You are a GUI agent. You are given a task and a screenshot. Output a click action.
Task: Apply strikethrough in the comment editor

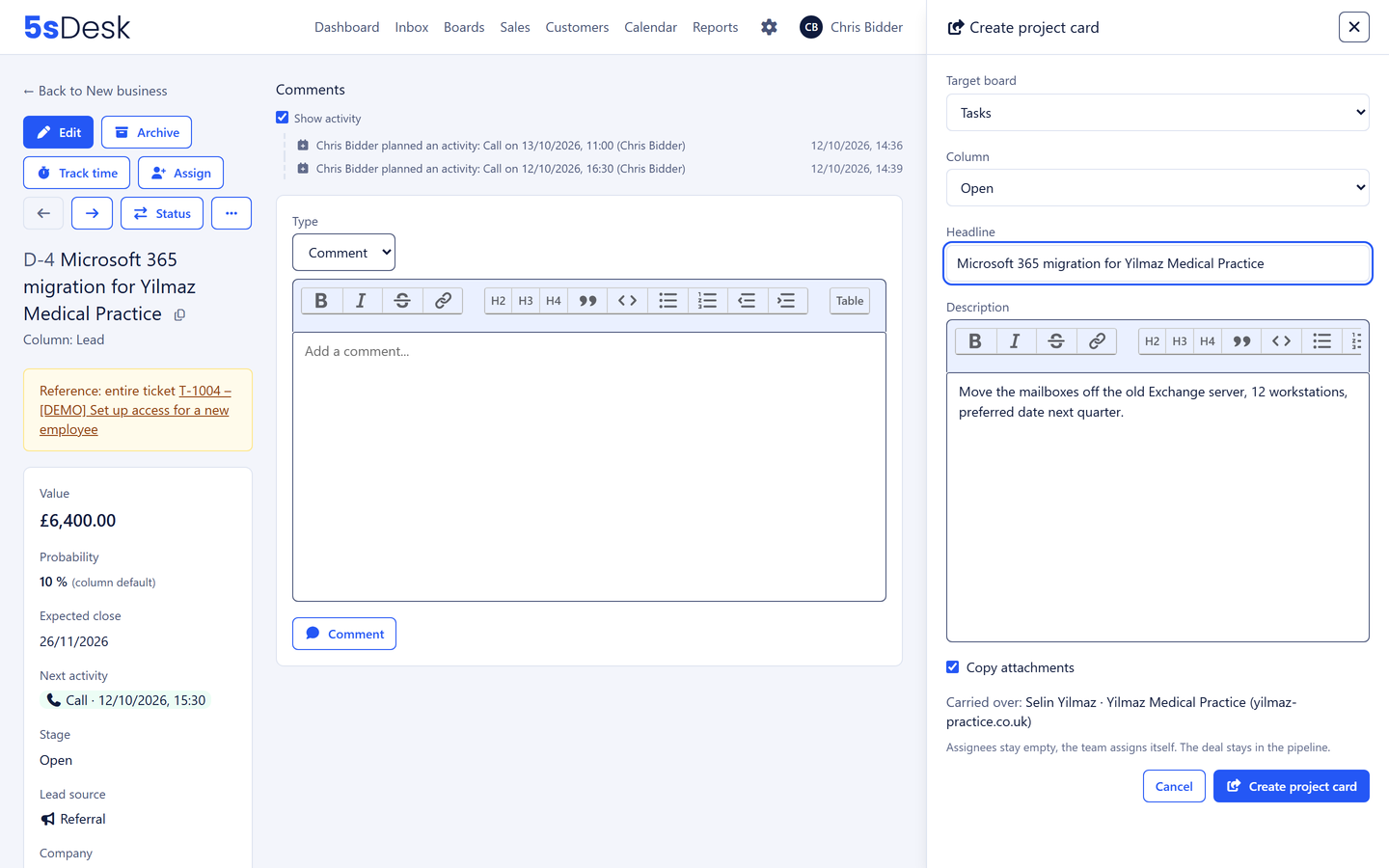(402, 301)
